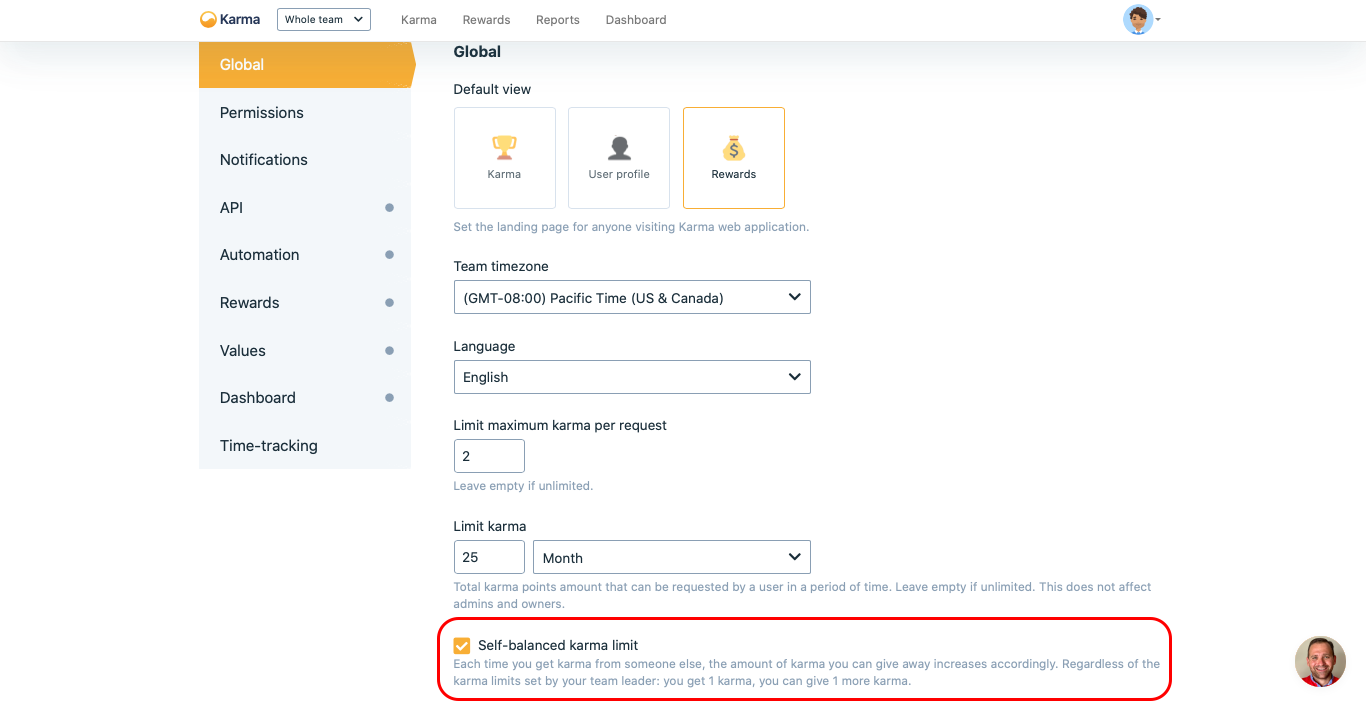The image size is (1366, 704).
Task: Open Permissions settings section
Action: pos(305,113)
